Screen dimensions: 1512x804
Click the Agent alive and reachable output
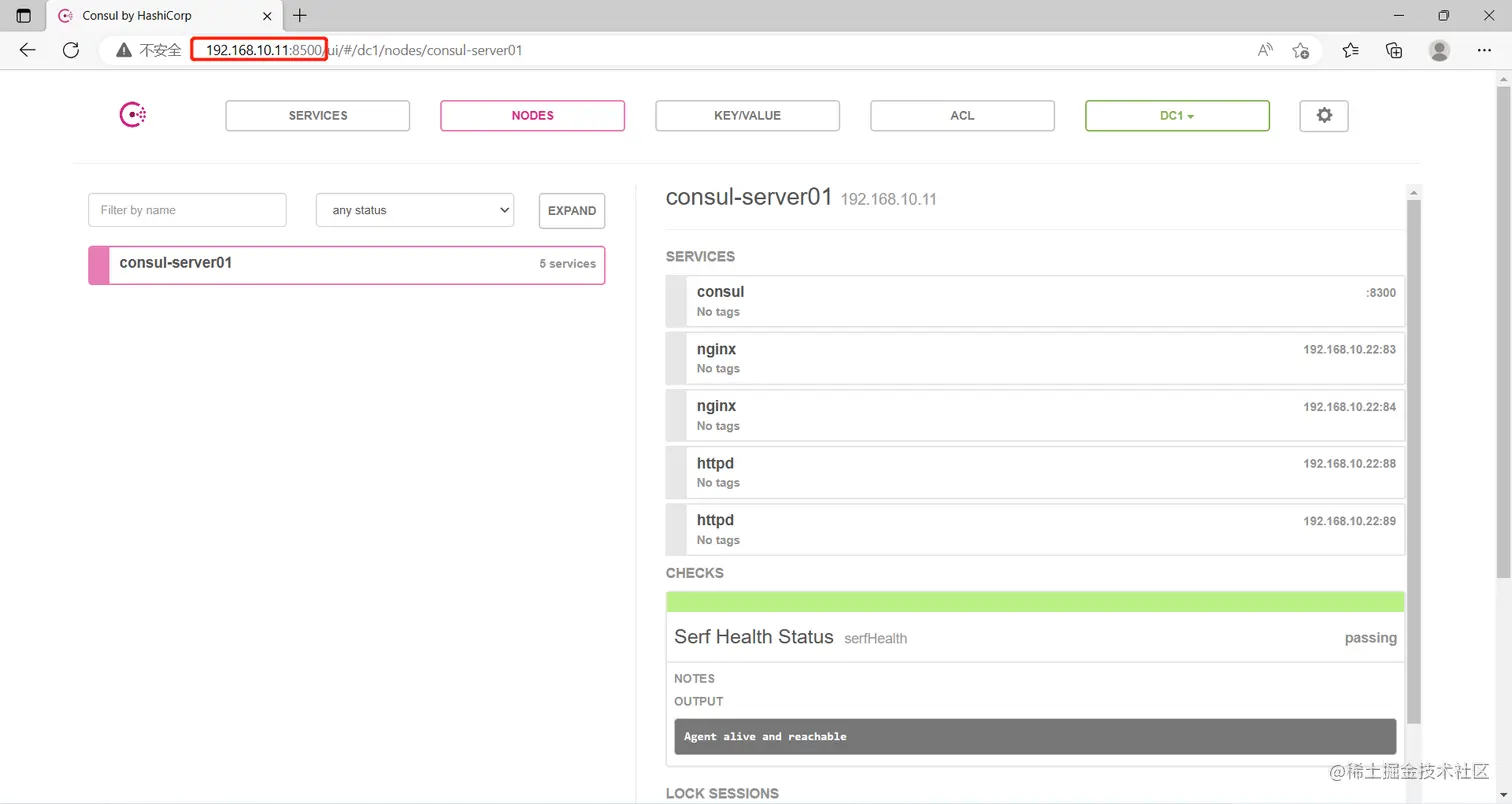point(1035,736)
